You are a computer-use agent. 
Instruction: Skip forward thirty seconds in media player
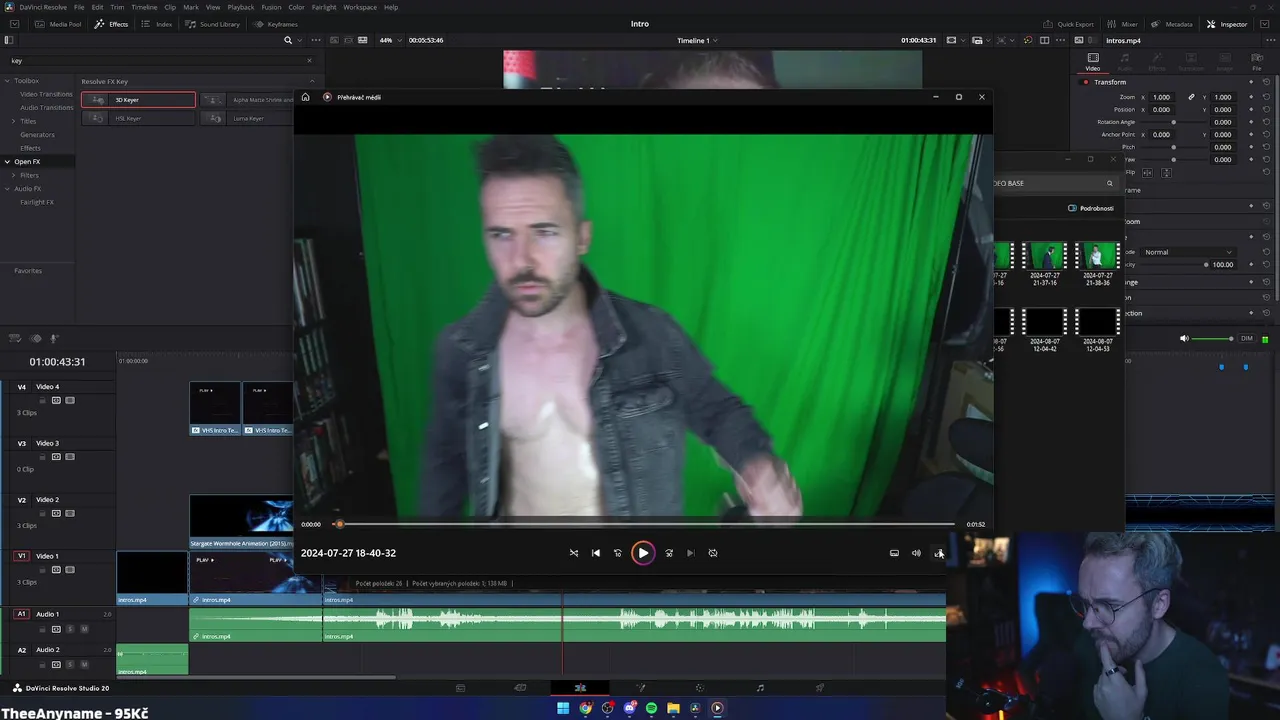click(x=669, y=553)
